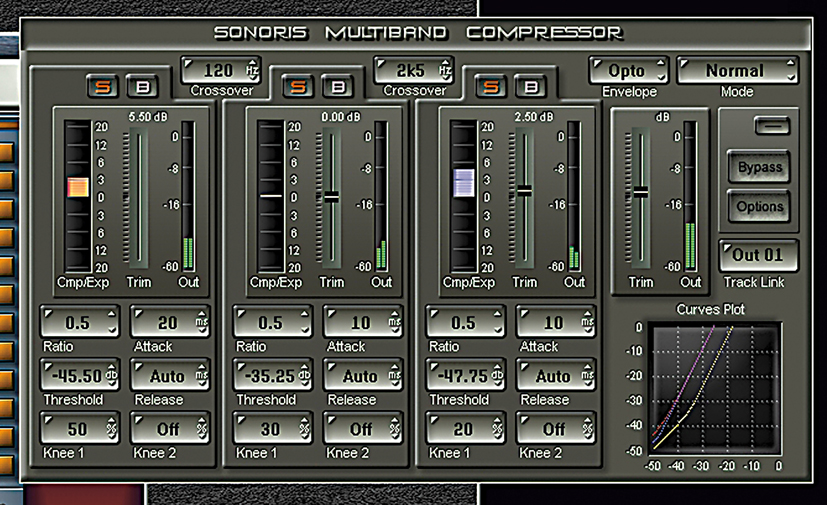Click the low band Knee 2 Off field

[x=170, y=429]
